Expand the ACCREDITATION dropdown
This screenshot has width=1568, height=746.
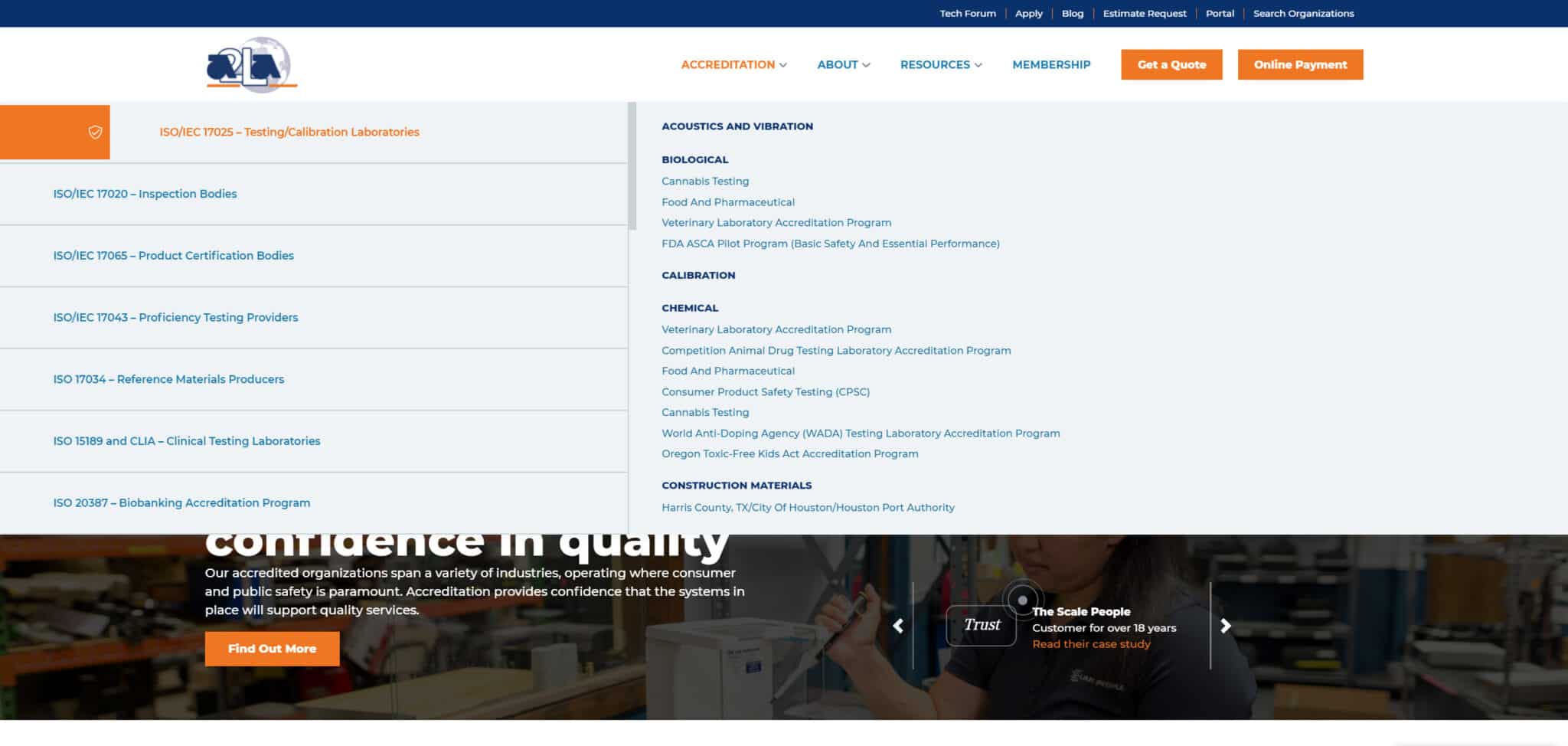(x=728, y=64)
